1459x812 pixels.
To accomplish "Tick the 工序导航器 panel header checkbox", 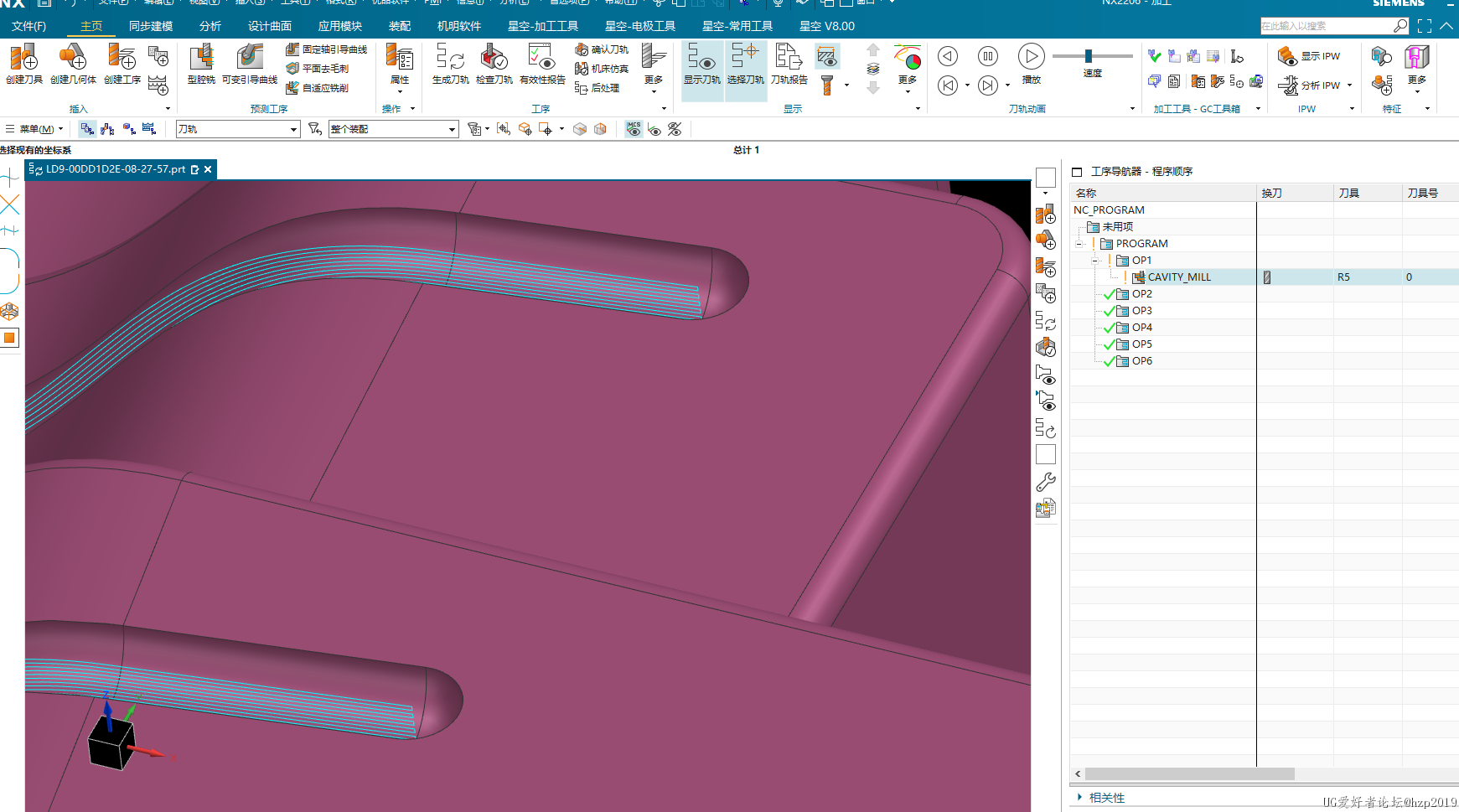I will click(1077, 172).
